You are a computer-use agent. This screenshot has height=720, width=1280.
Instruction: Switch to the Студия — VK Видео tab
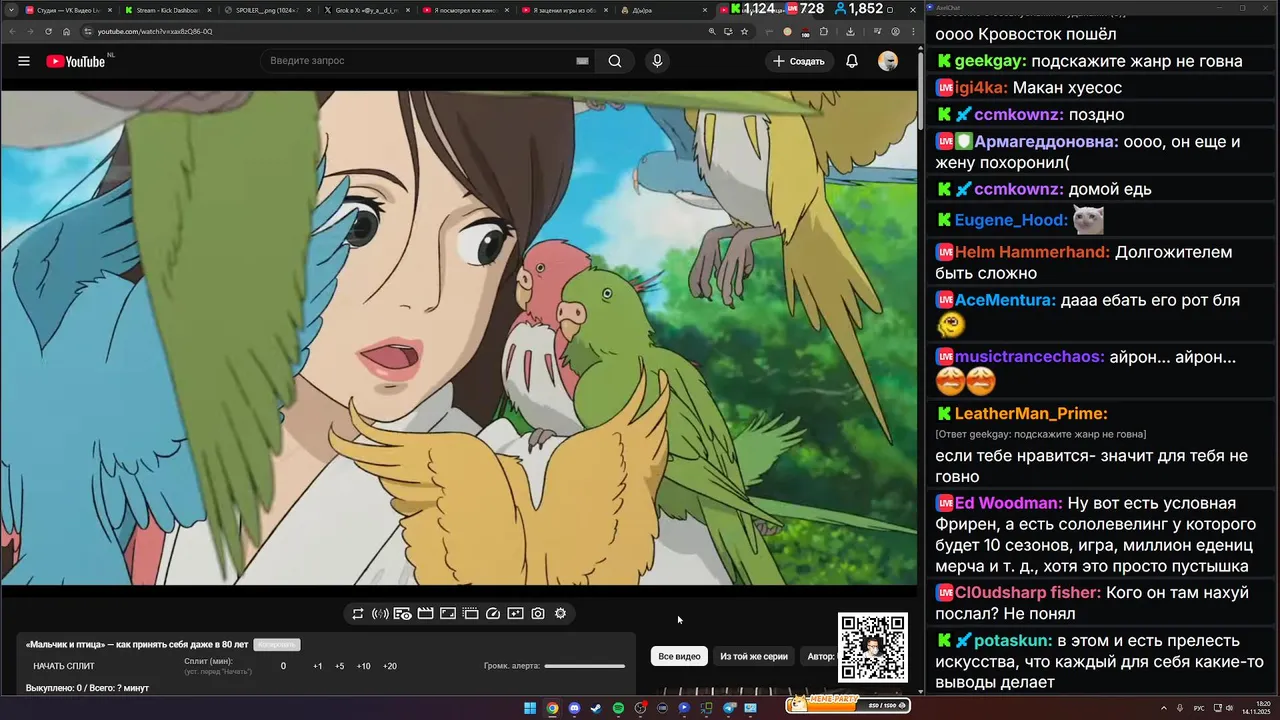[69, 10]
